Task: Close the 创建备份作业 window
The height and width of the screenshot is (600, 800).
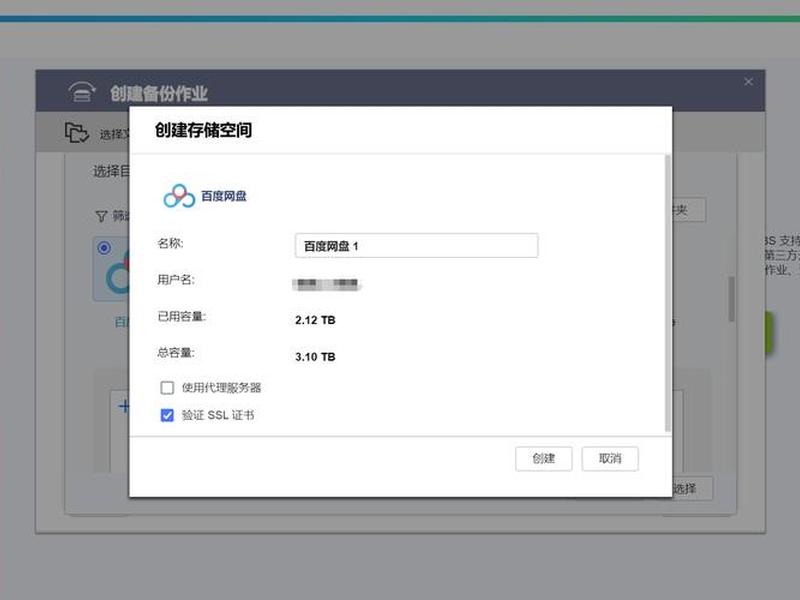Action: pos(748,82)
